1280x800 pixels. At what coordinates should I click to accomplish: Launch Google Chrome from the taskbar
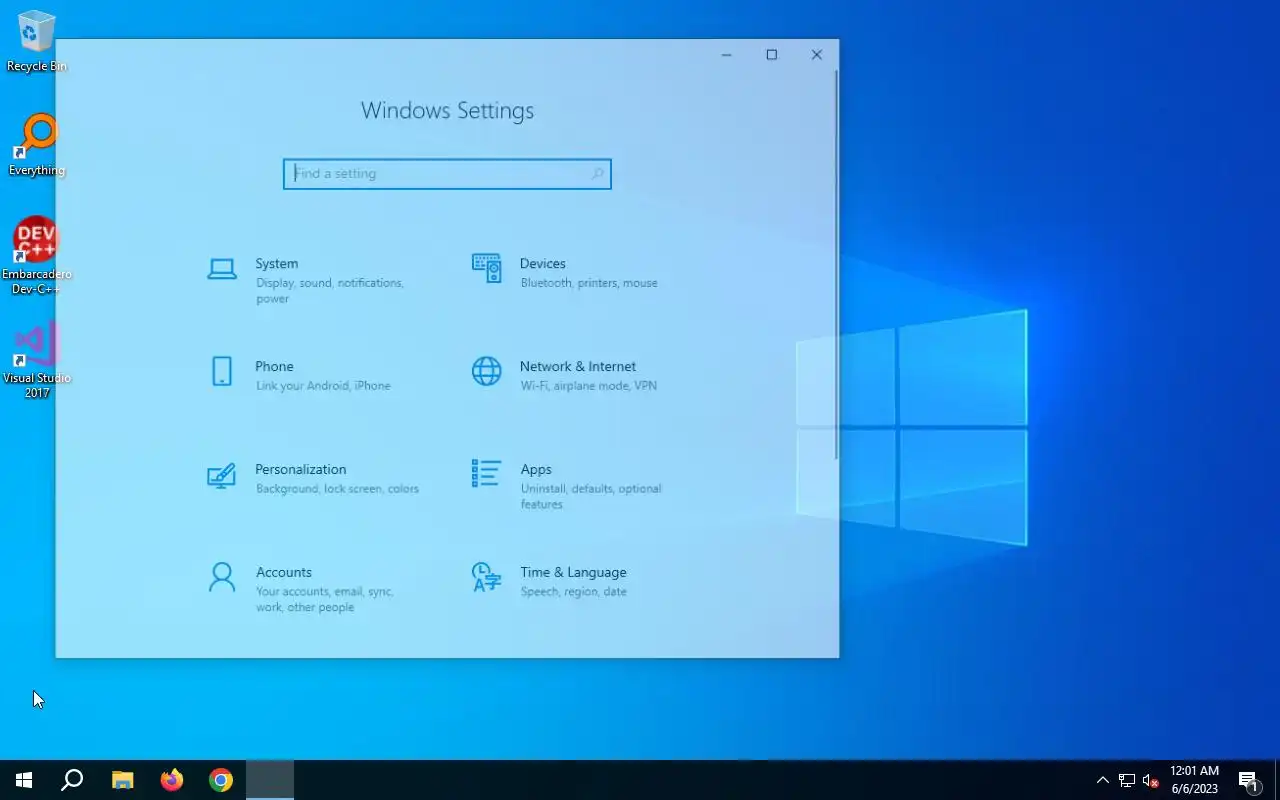coord(221,780)
